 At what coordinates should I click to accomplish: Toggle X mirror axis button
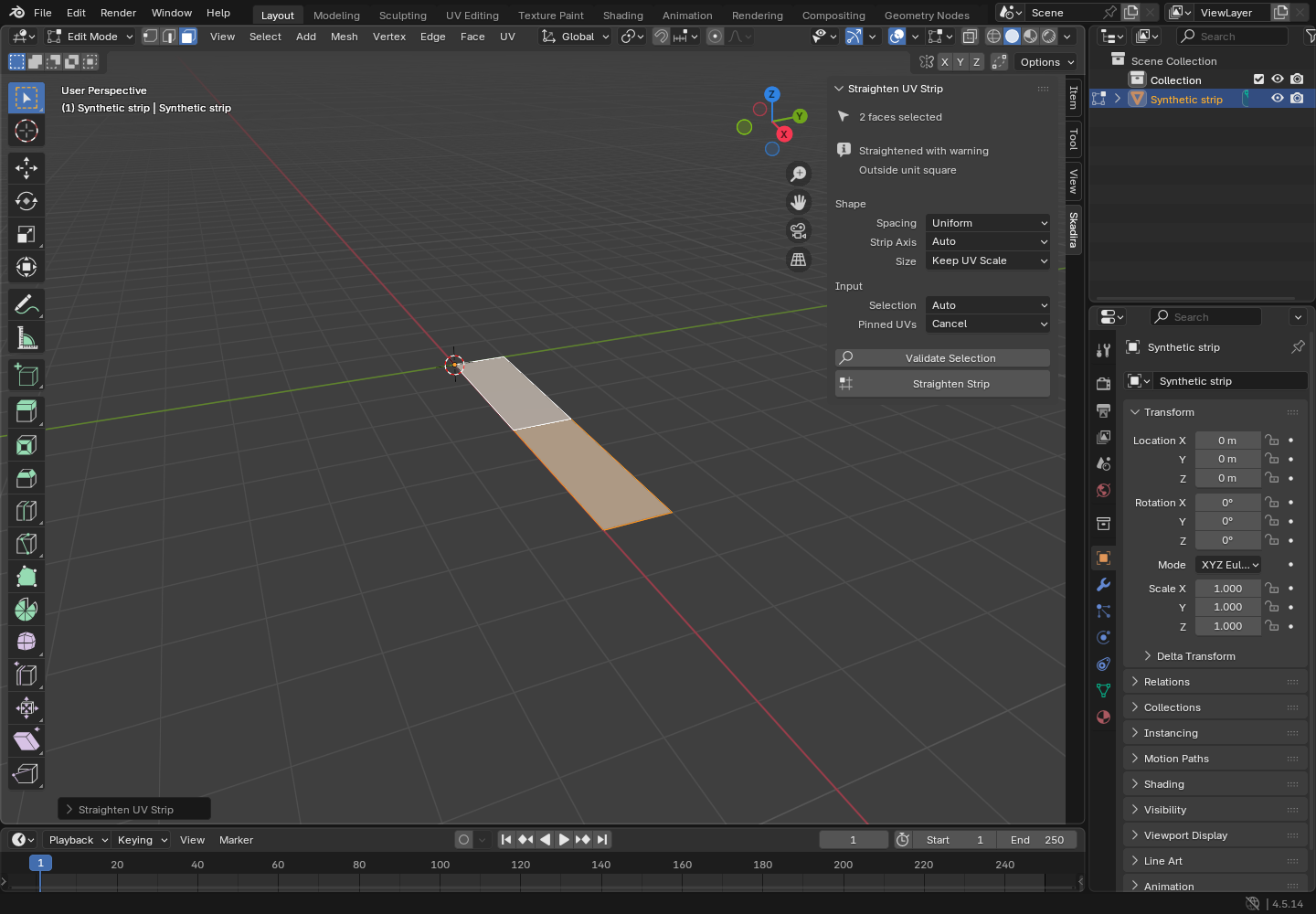945,62
